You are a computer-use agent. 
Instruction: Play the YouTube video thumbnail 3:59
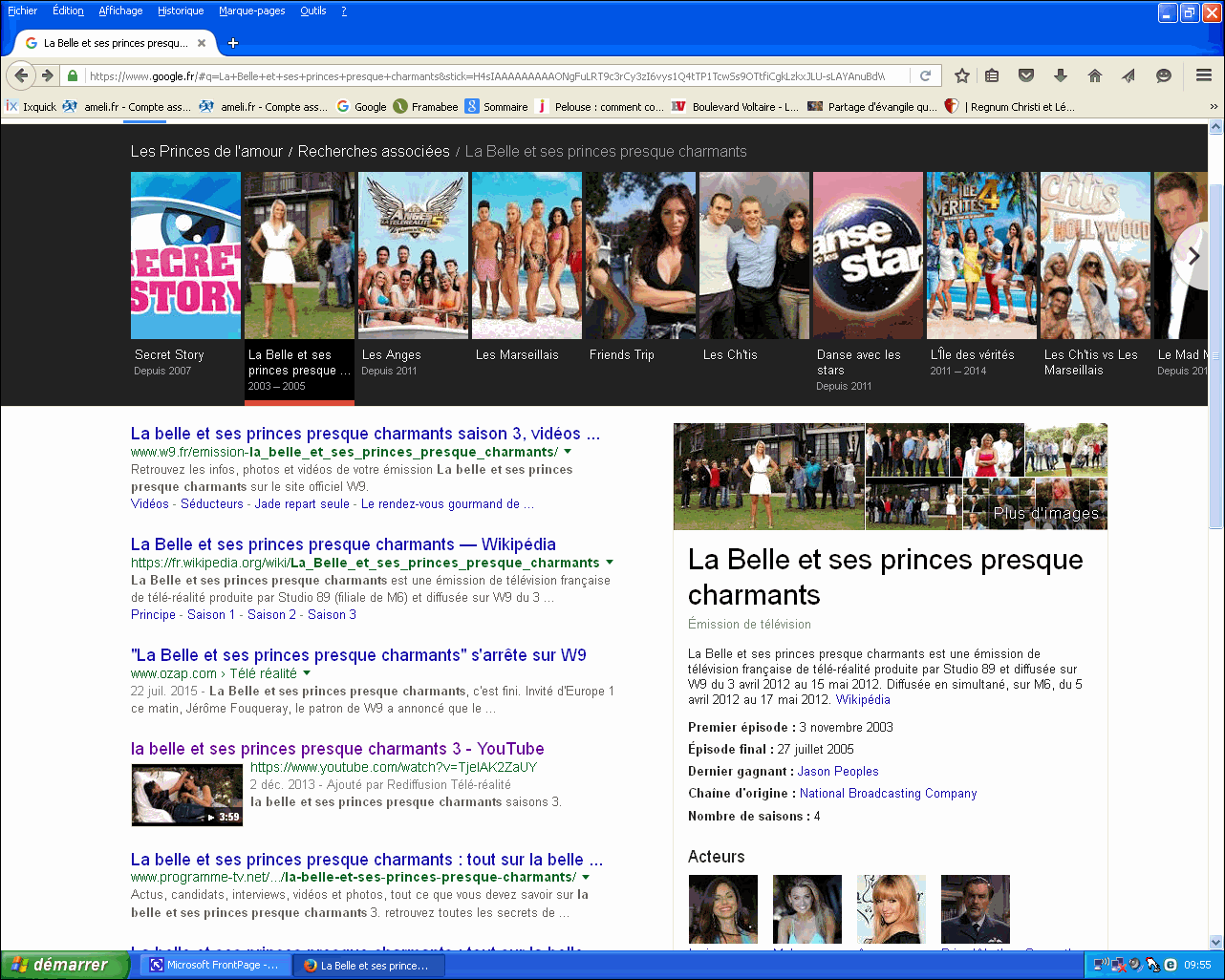click(x=187, y=795)
